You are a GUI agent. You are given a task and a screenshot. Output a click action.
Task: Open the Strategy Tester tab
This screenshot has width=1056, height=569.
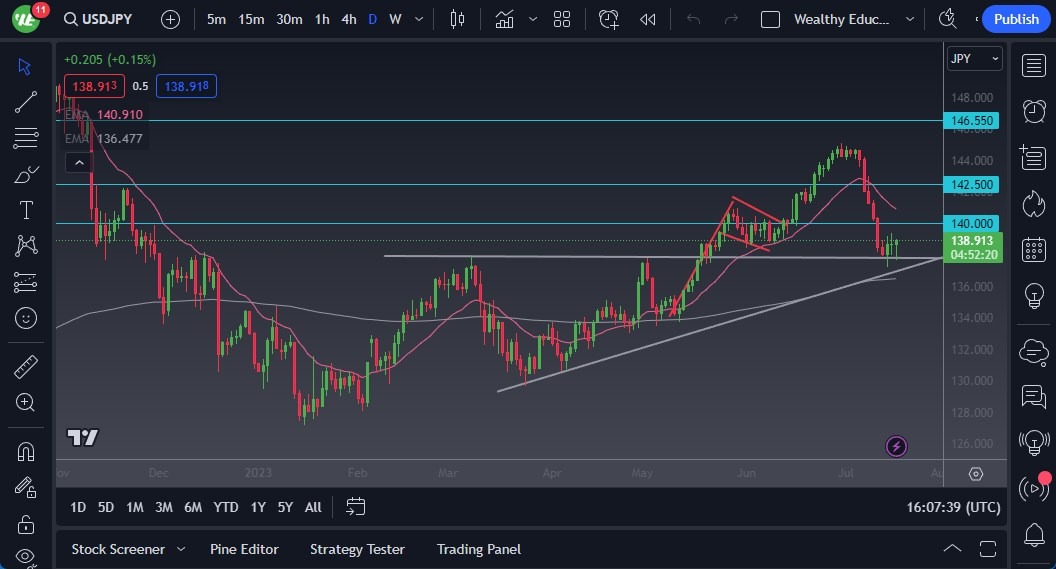(x=357, y=549)
